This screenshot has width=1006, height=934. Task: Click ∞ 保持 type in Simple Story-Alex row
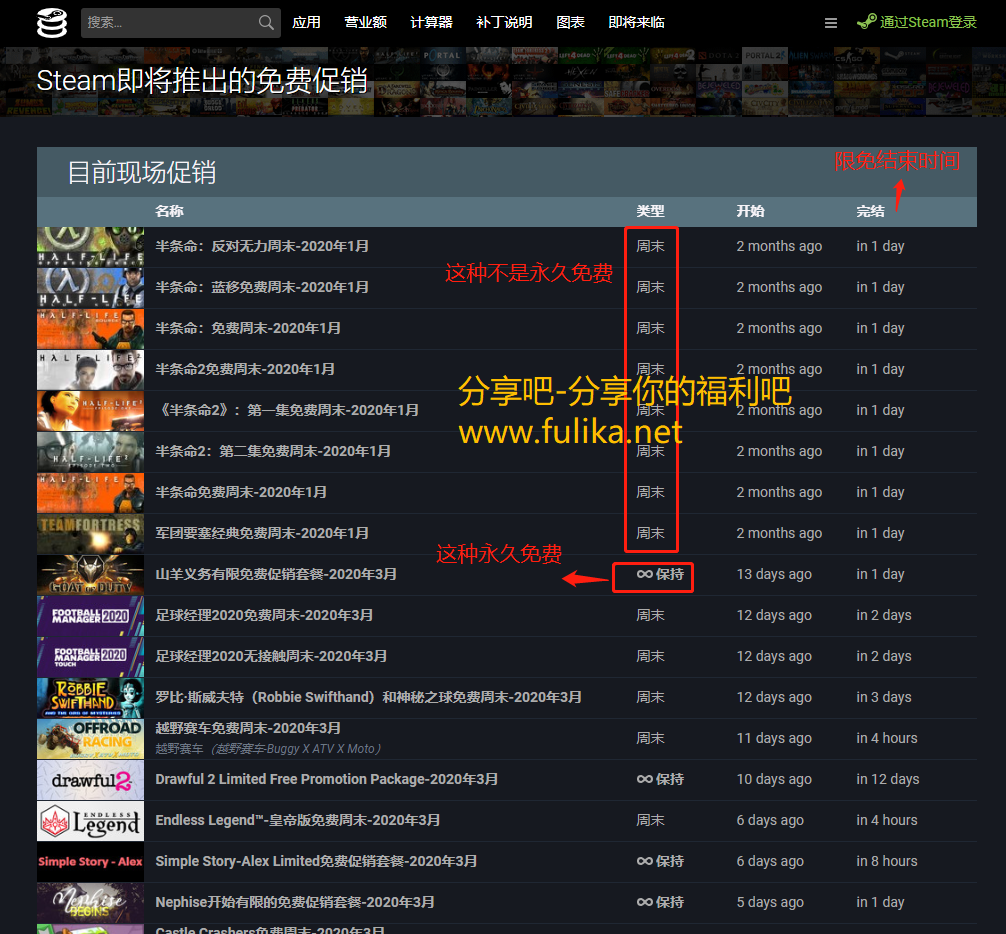click(x=660, y=862)
